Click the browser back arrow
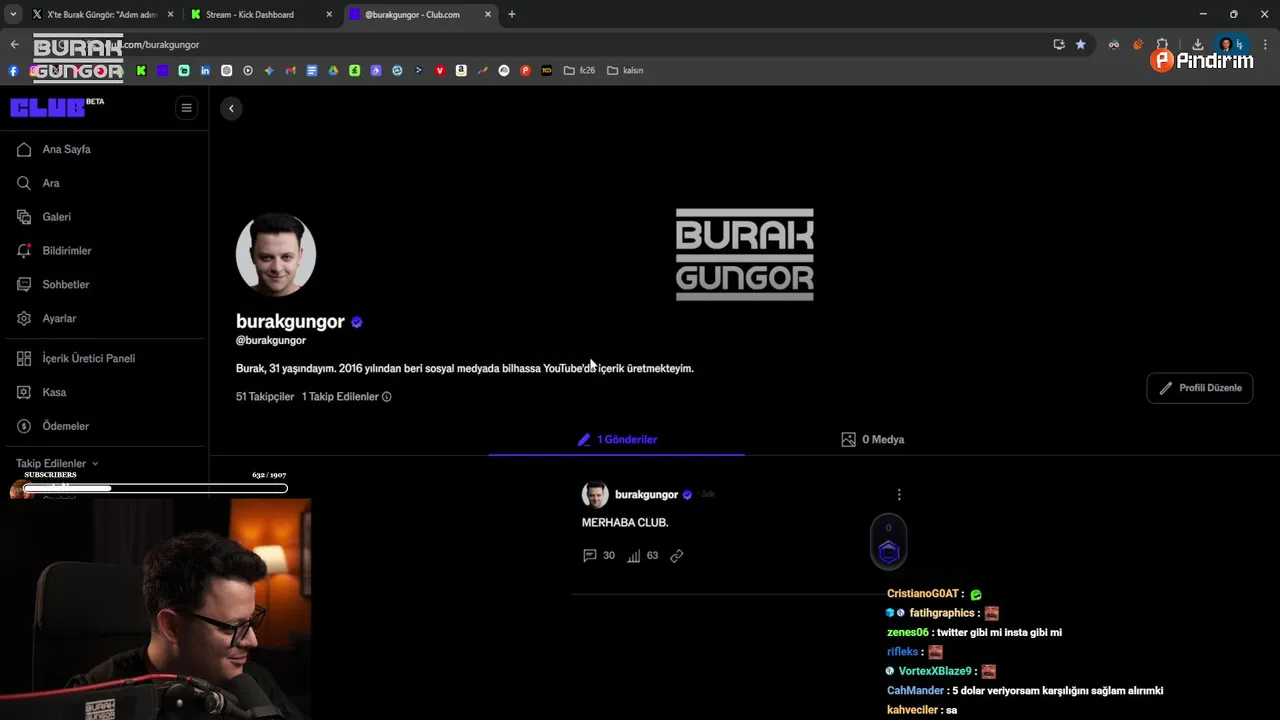This screenshot has height=720, width=1280. (14, 45)
